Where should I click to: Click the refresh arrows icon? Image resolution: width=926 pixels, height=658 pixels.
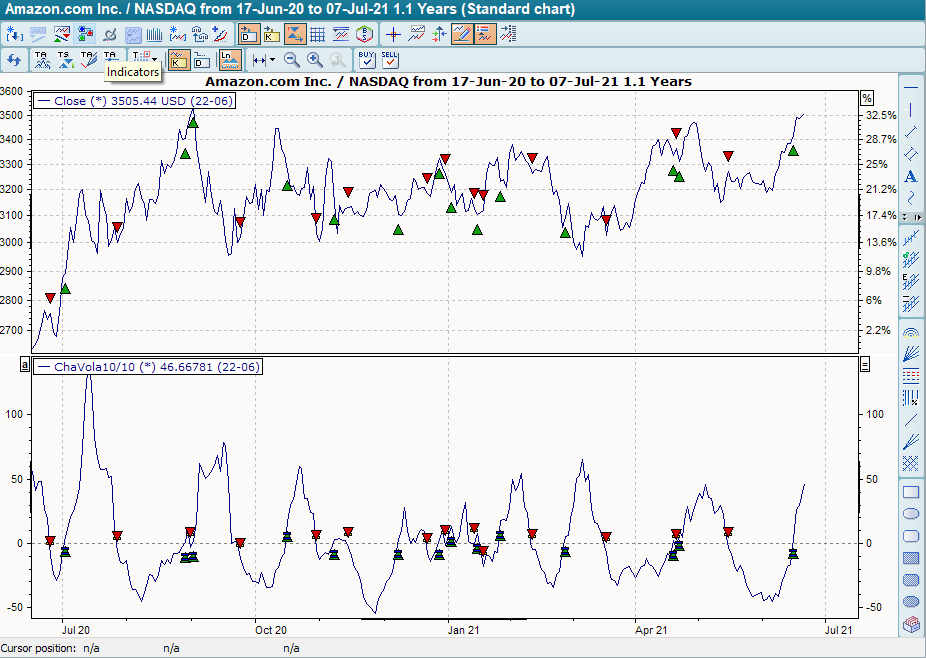coord(14,60)
